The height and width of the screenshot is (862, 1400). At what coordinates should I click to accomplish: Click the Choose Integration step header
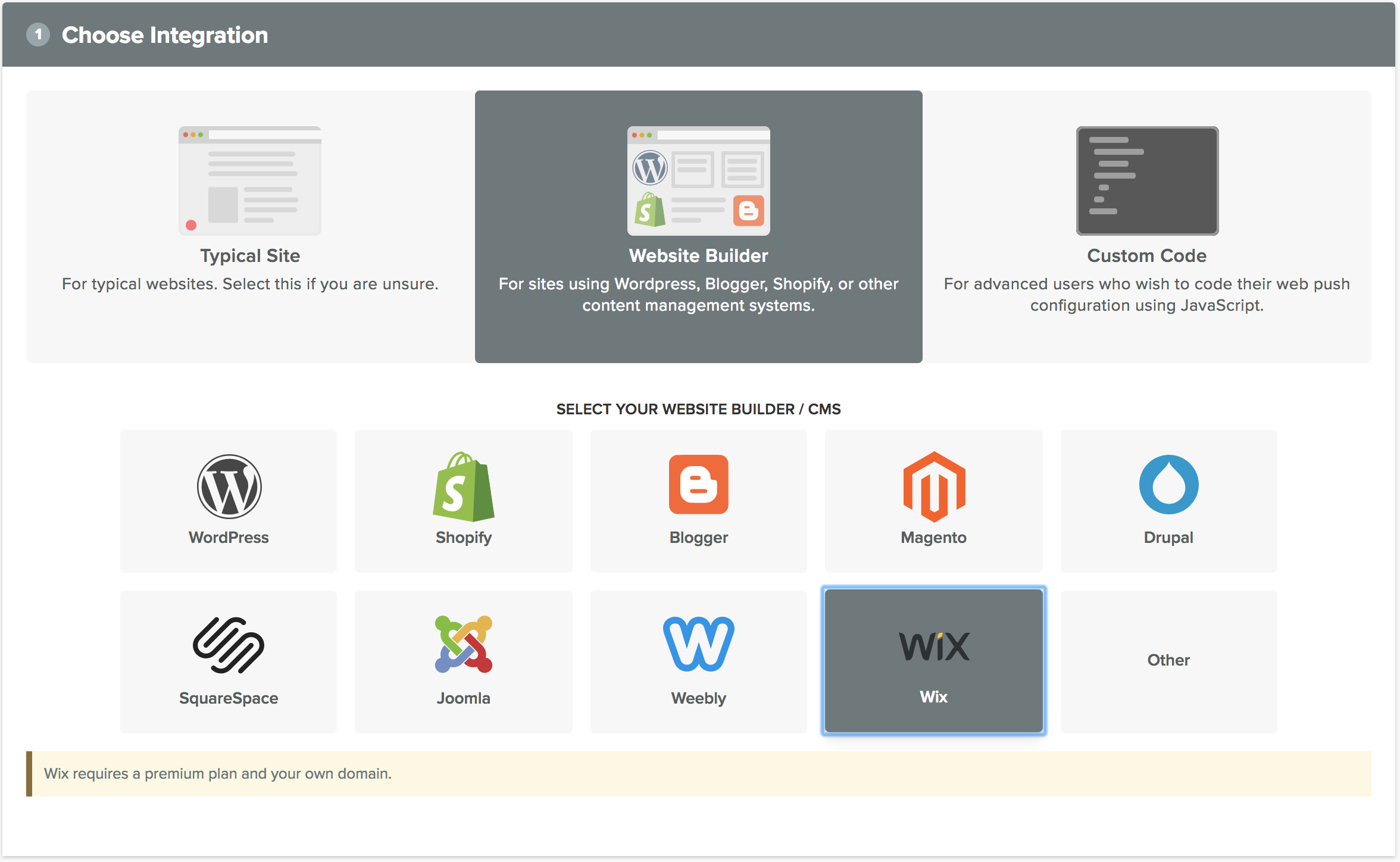click(x=165, y=35)
